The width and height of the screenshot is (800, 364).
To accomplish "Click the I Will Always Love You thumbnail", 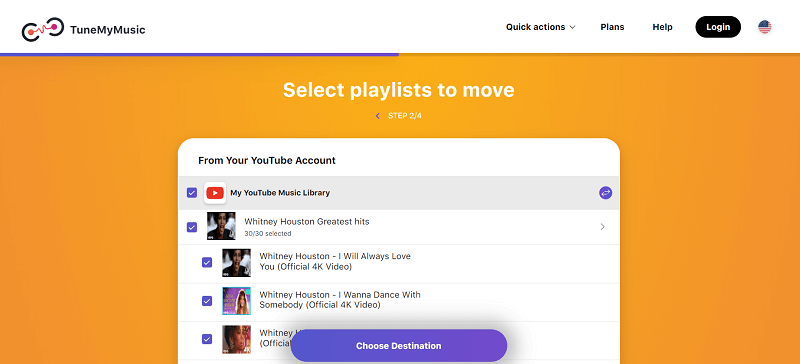I will click(x=237, y=262).
